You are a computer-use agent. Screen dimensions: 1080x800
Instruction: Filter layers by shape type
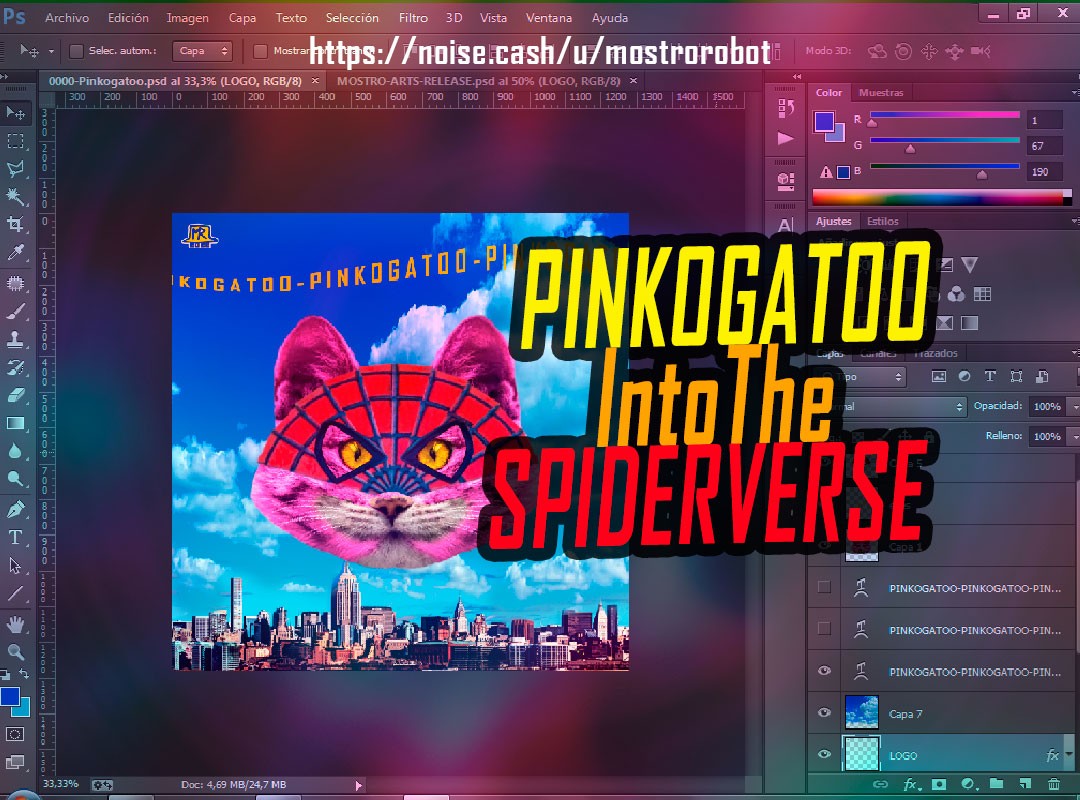1017,376
